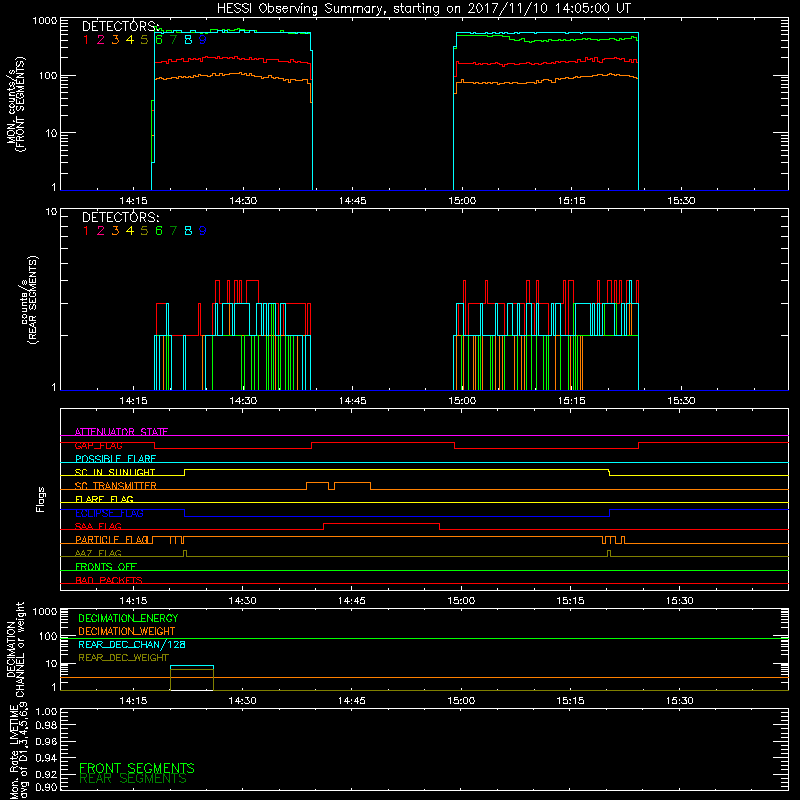The width and height of the screenshot is (800, 800).
Task: Click 14:30 tick label under front segments plot
Action: coord(243,201)
